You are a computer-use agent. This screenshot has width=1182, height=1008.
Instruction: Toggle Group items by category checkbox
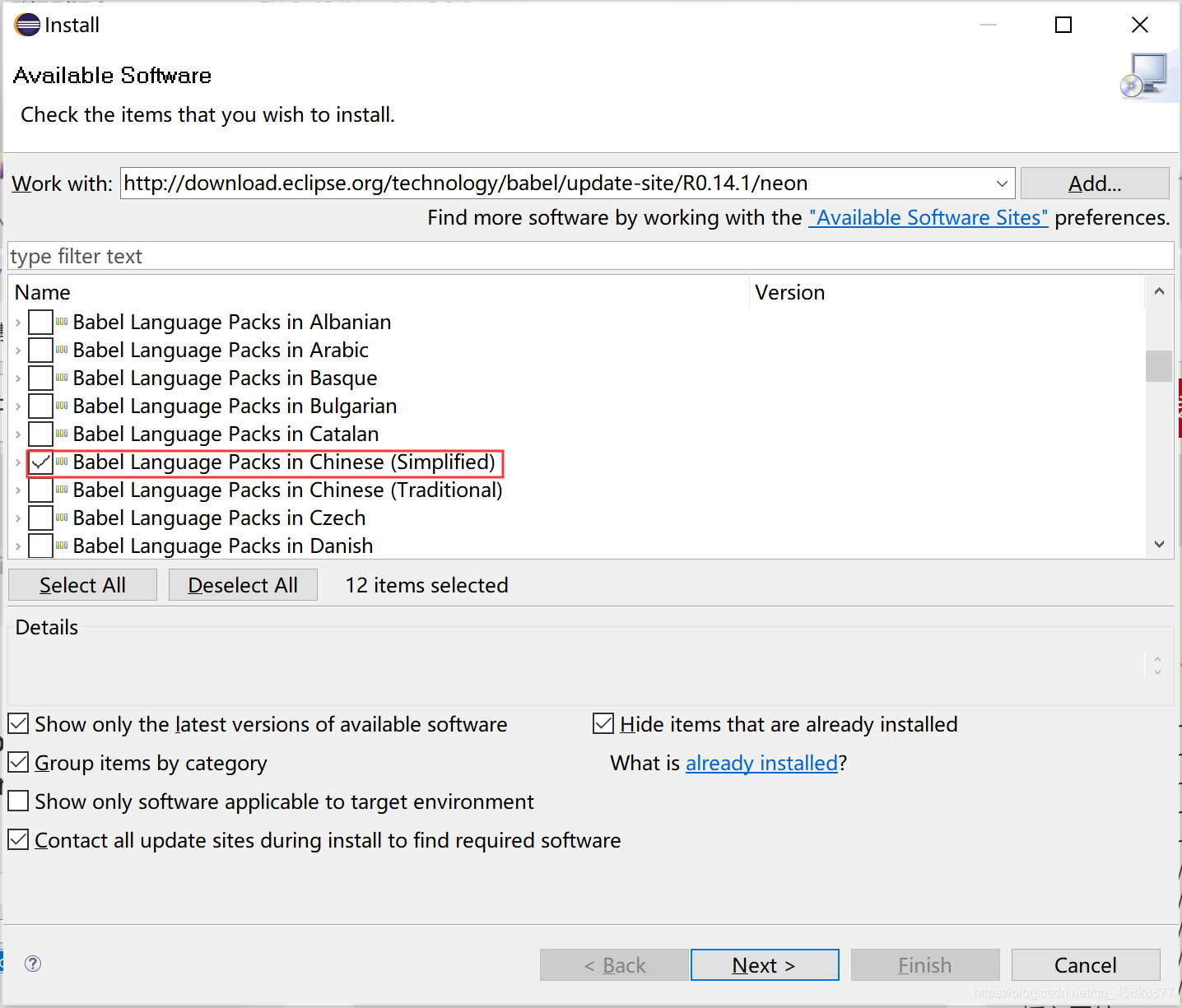(18, 763)
